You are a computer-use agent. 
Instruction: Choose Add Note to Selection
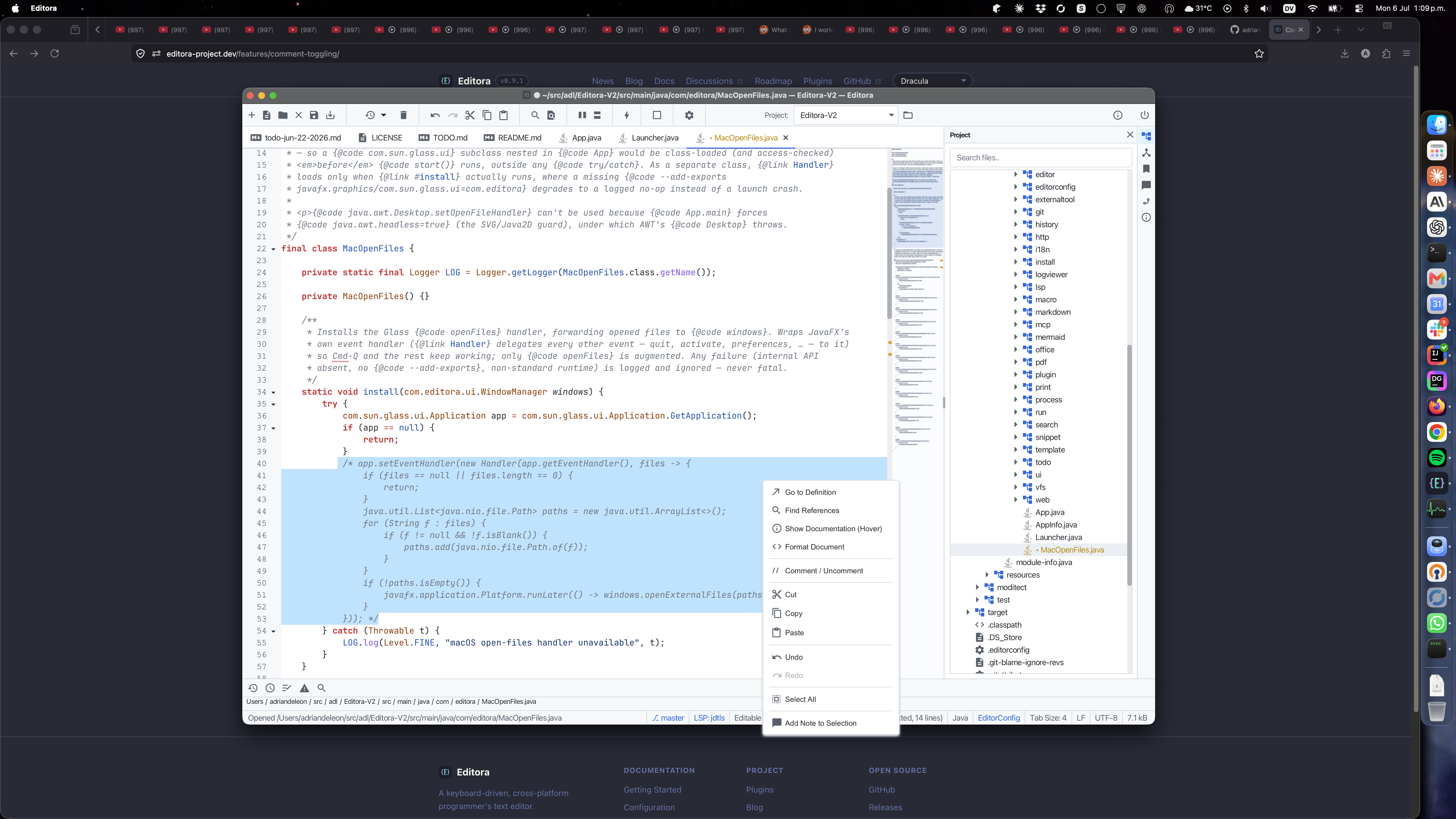[x=831, y=723]
